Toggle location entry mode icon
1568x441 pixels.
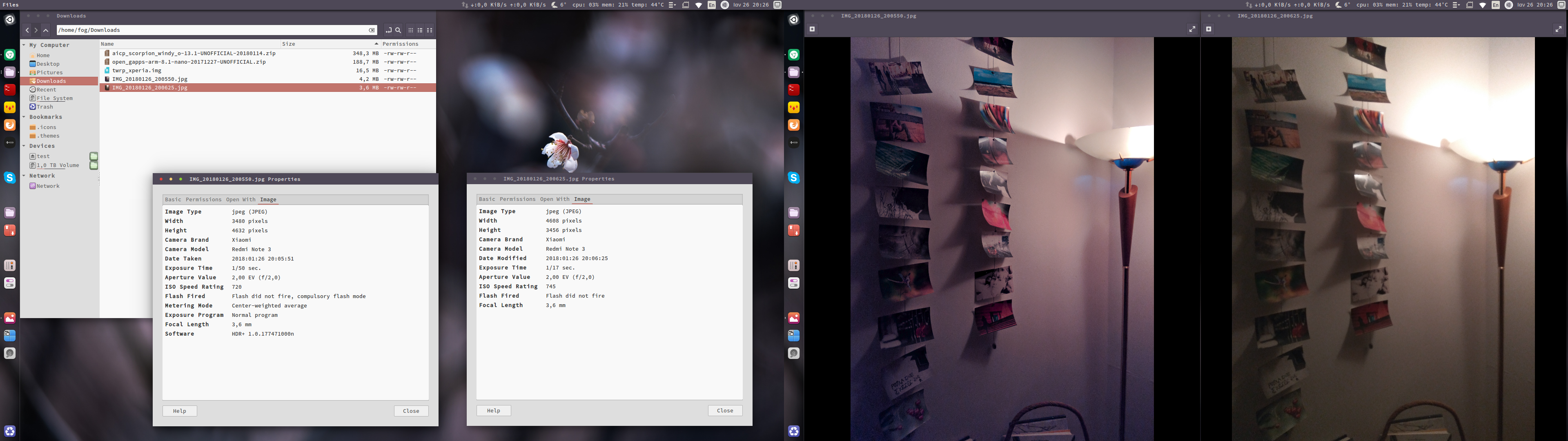388,30
